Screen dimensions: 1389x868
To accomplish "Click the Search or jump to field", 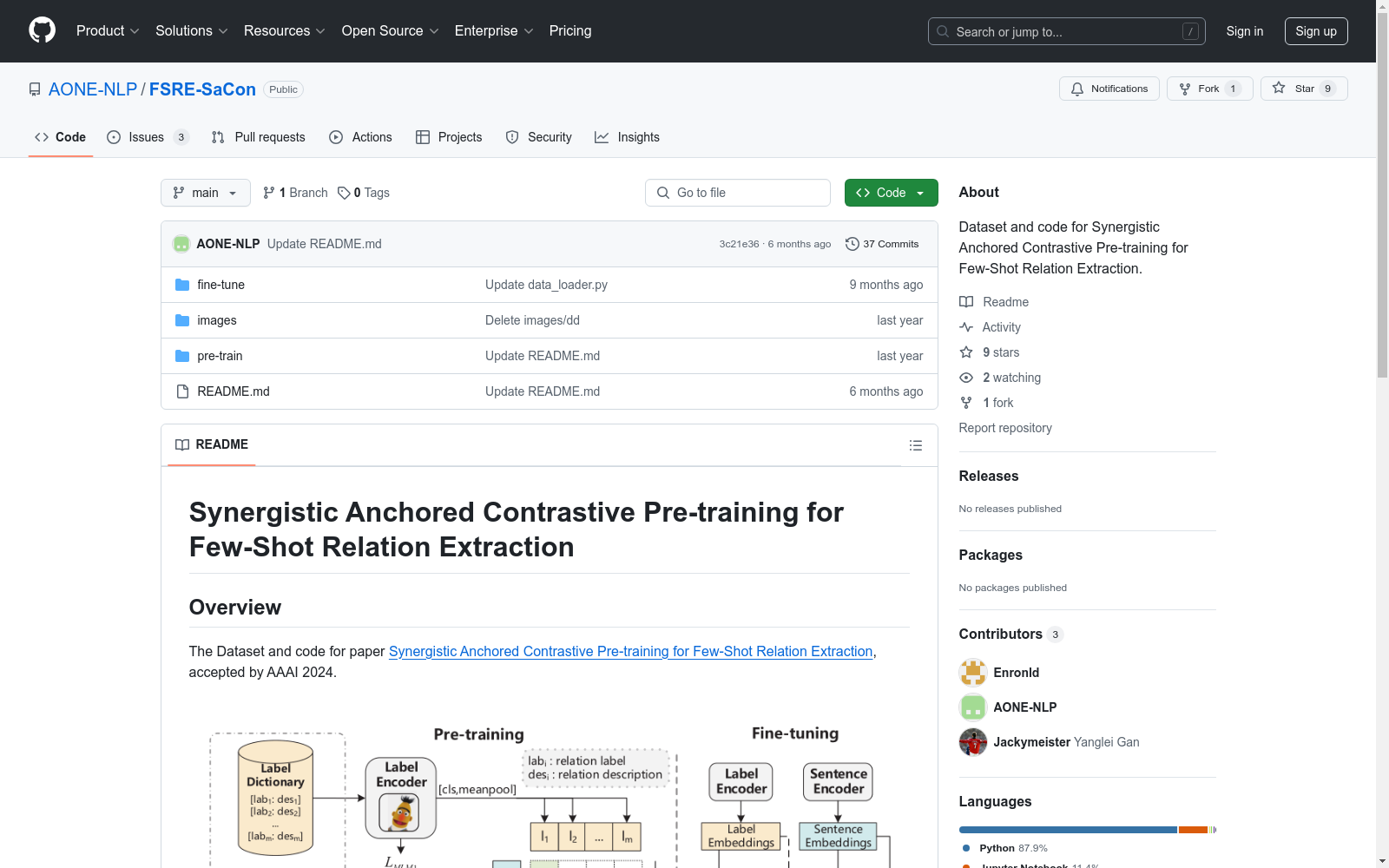I will [1067, 31].
